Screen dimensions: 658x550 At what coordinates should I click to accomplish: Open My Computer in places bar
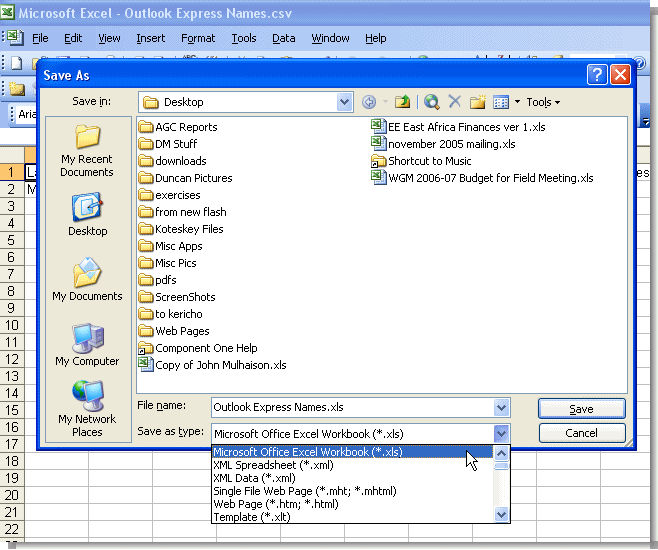point(87,345)
